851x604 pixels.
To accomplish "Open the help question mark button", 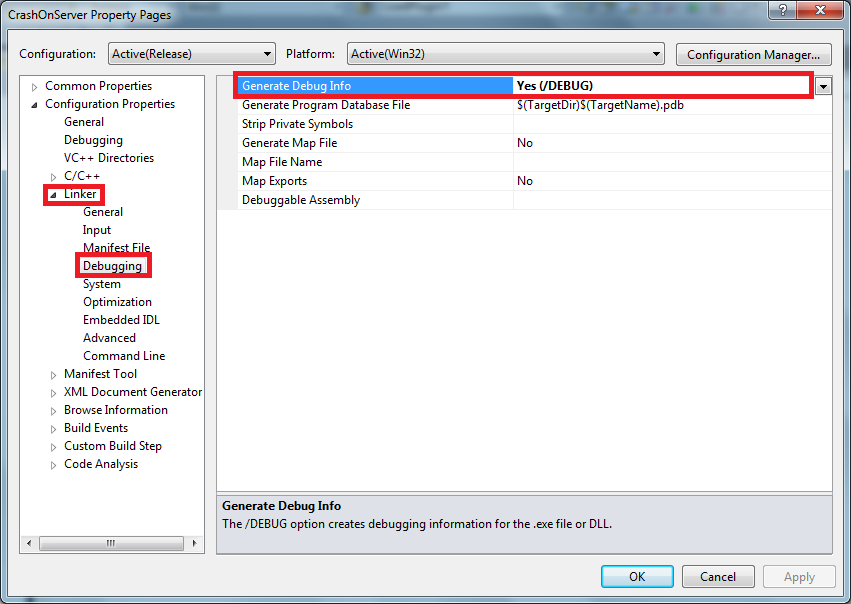I will tap(782, 12).
